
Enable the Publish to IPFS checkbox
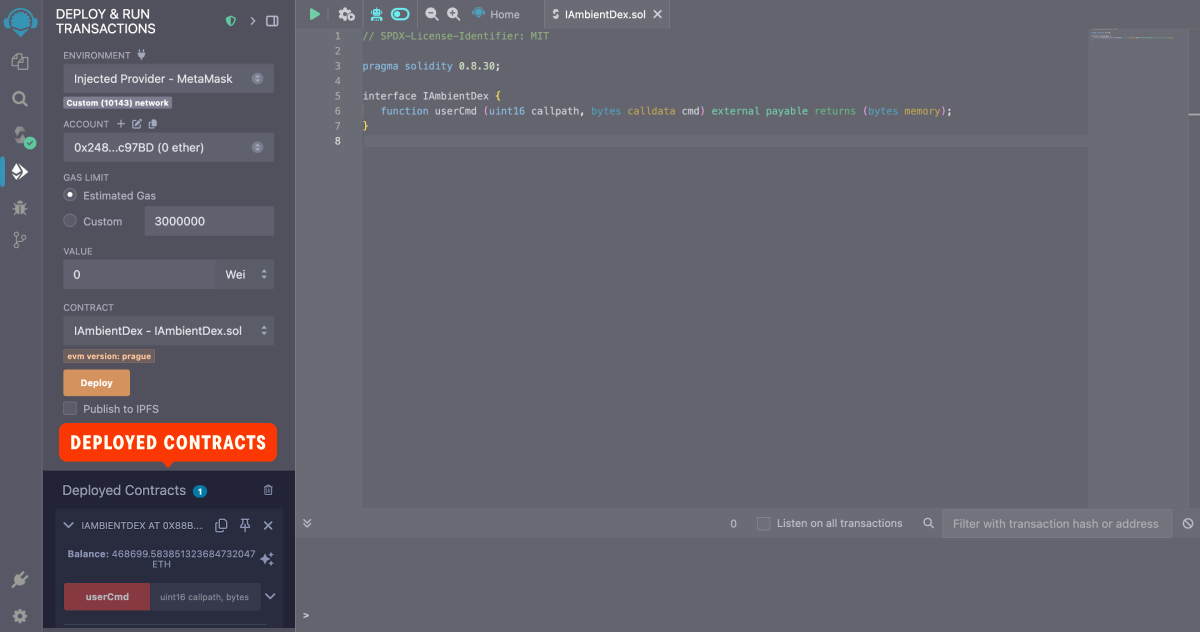(70, 408)
